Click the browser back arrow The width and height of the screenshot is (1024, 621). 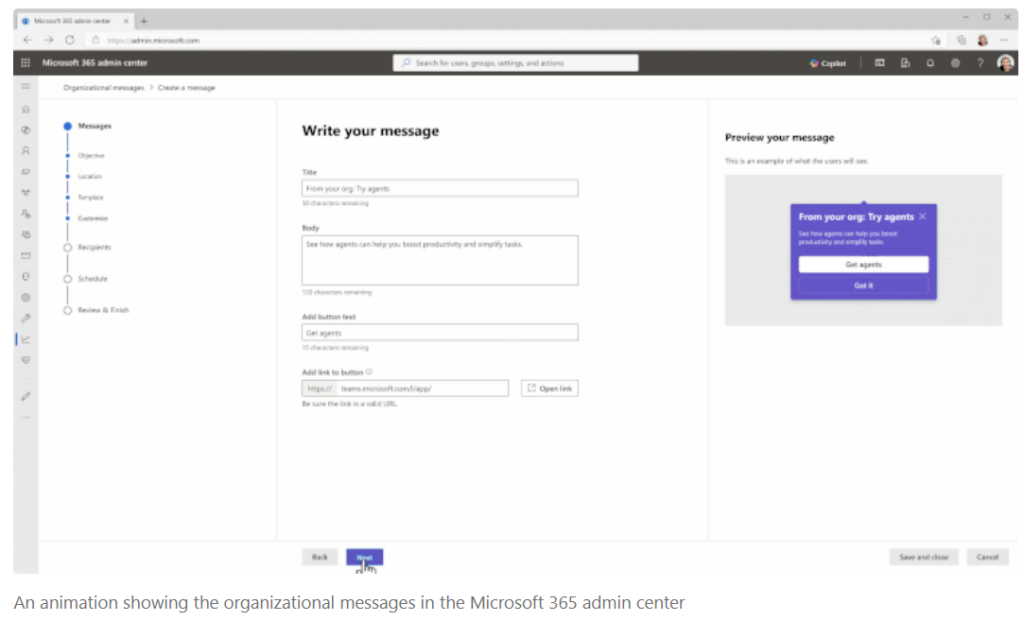[x=27, y=40]
